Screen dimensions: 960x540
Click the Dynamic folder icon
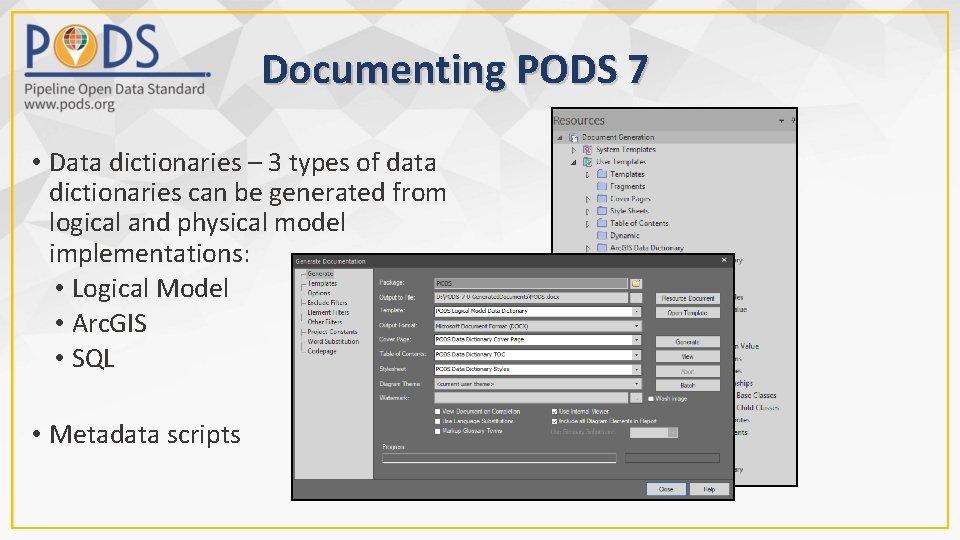(x=602, y=235)
